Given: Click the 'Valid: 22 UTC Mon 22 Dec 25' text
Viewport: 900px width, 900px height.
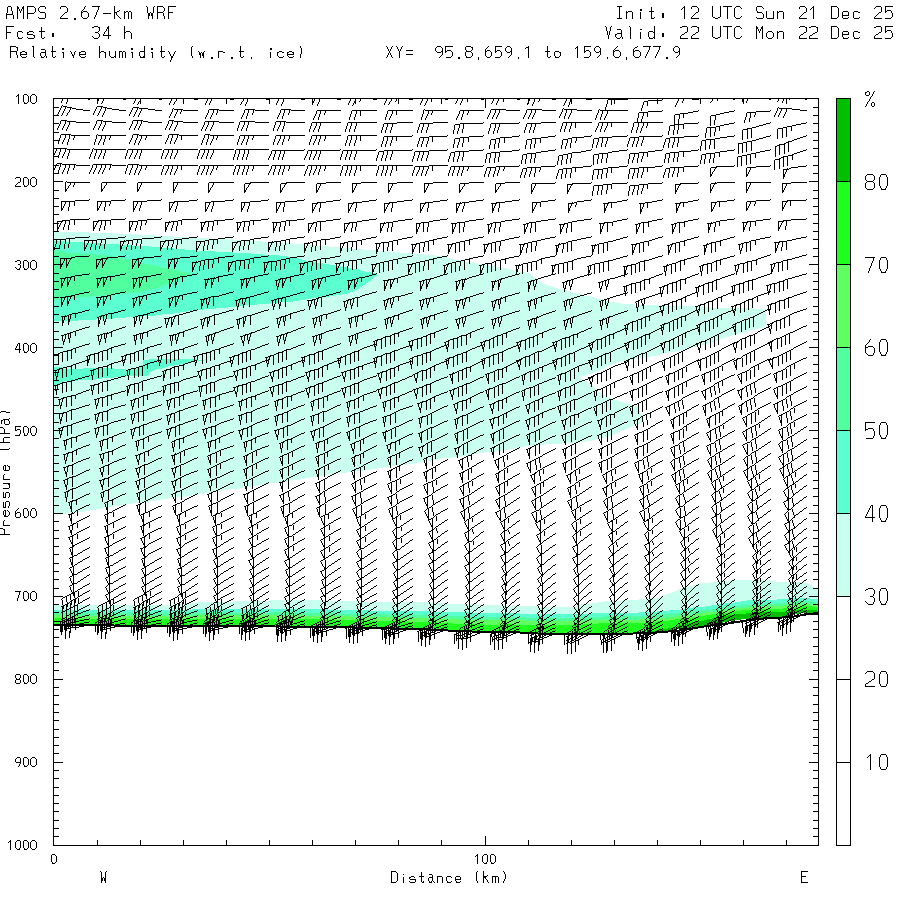Looking at the screenshot, I should click(x=748, y=33).
